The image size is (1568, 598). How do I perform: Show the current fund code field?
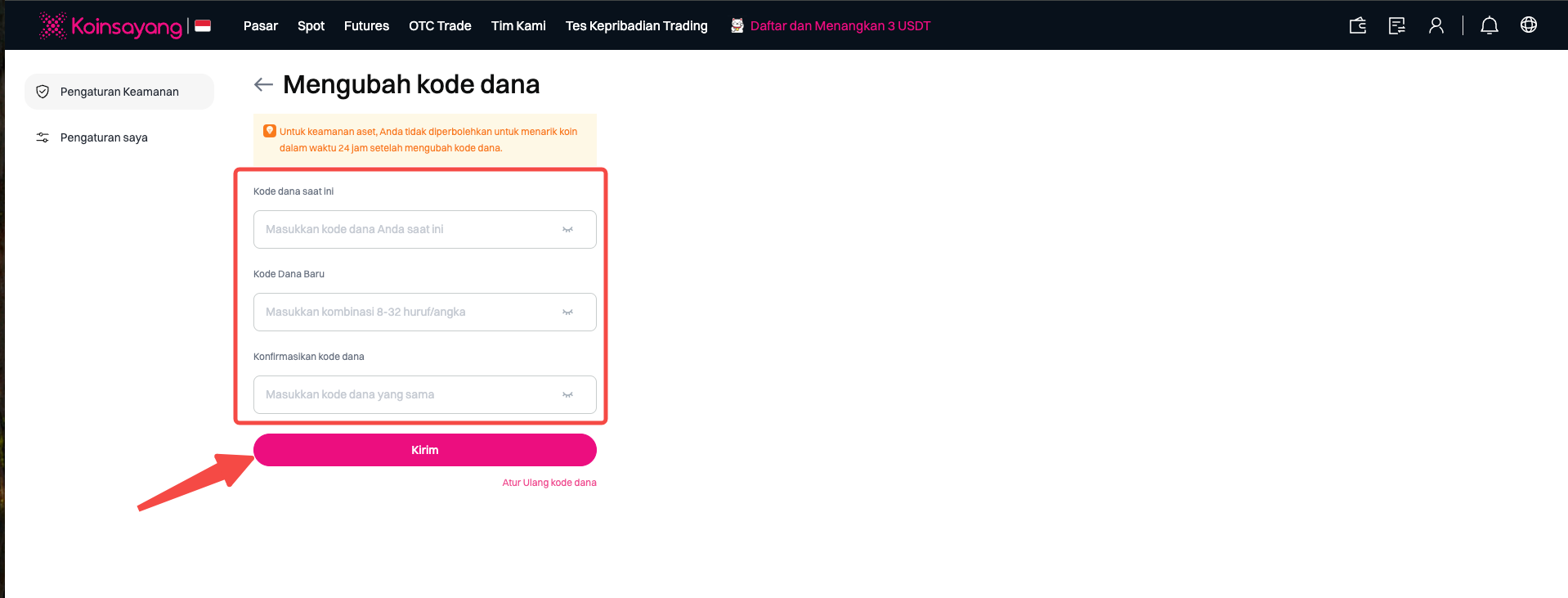567,230
